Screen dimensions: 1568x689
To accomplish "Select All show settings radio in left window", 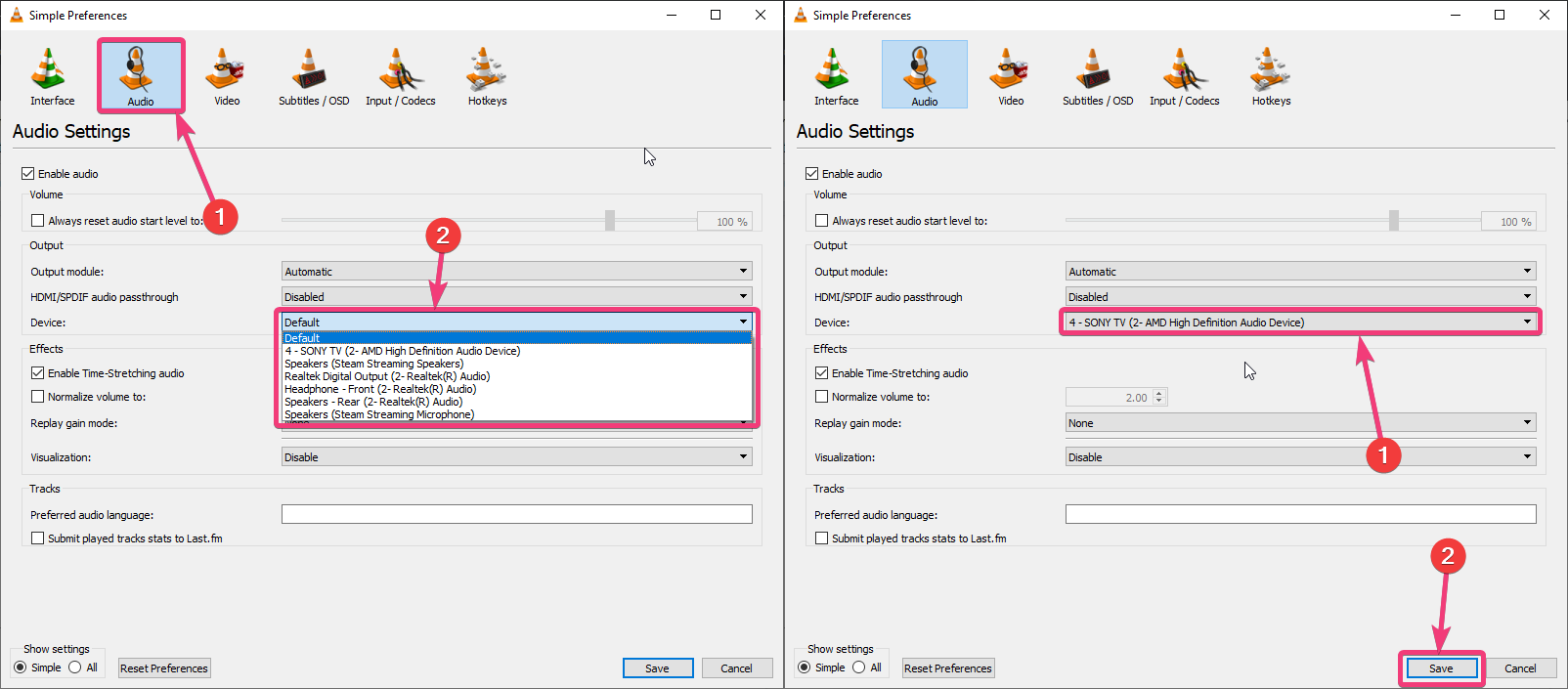I will click(75, 667).
